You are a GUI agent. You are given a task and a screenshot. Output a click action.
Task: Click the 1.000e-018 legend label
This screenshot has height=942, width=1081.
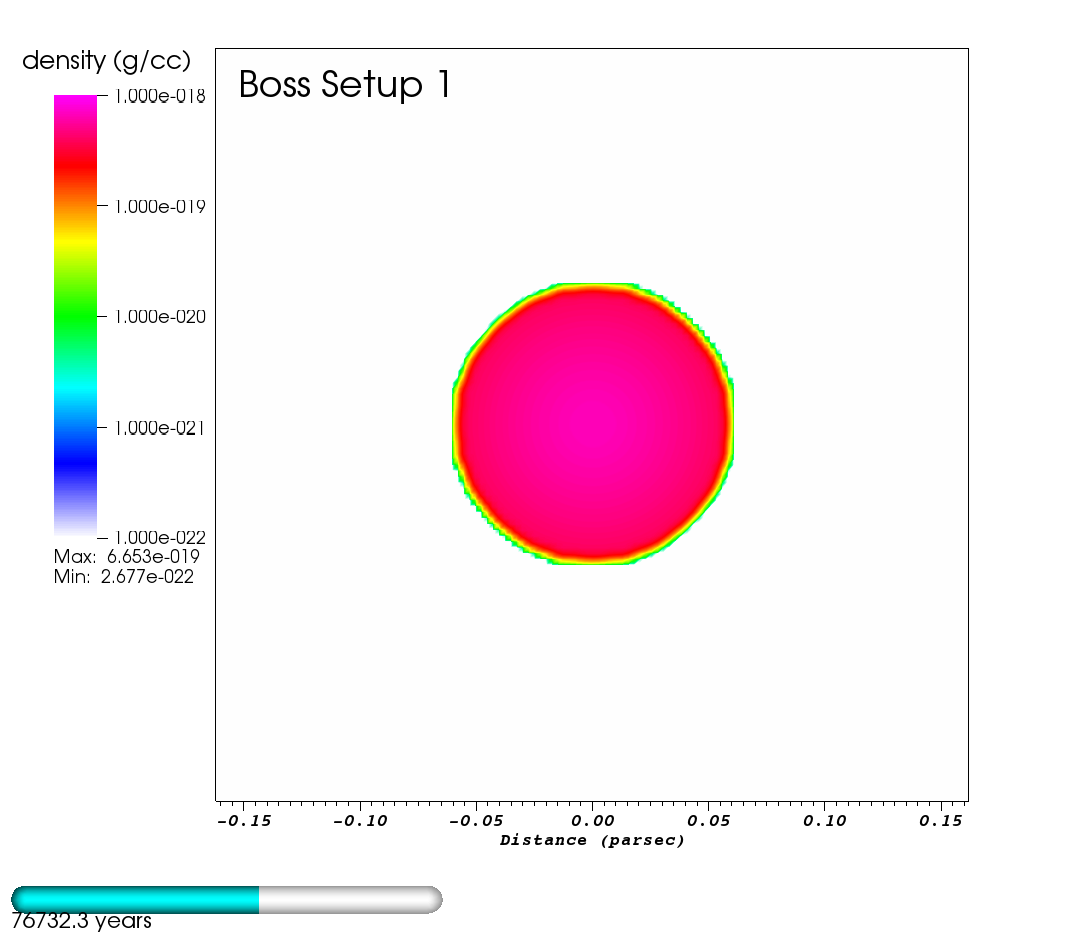point(160,96)
